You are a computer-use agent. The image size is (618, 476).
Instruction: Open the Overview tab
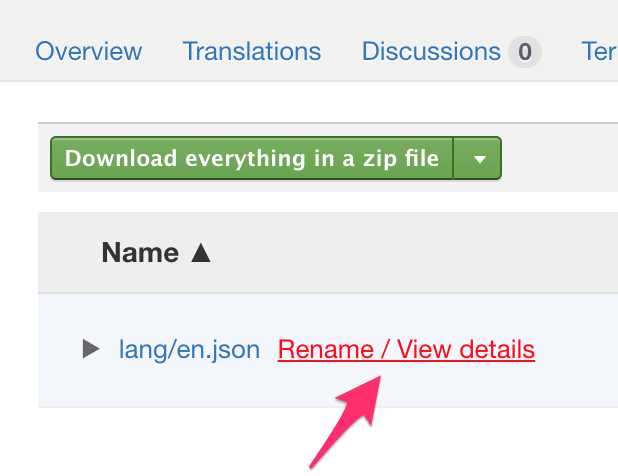(x=89, y=51)
